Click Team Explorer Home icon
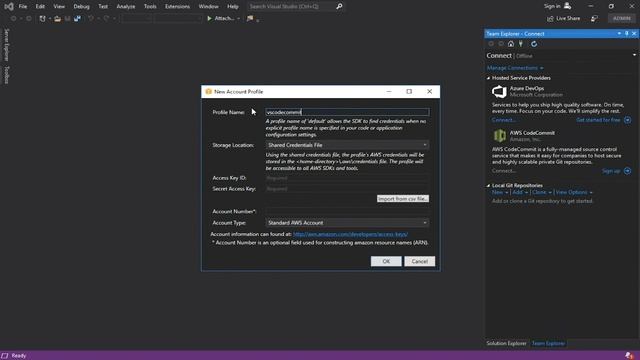The height and width of the screenshot is (360, 640). point(511,44)
